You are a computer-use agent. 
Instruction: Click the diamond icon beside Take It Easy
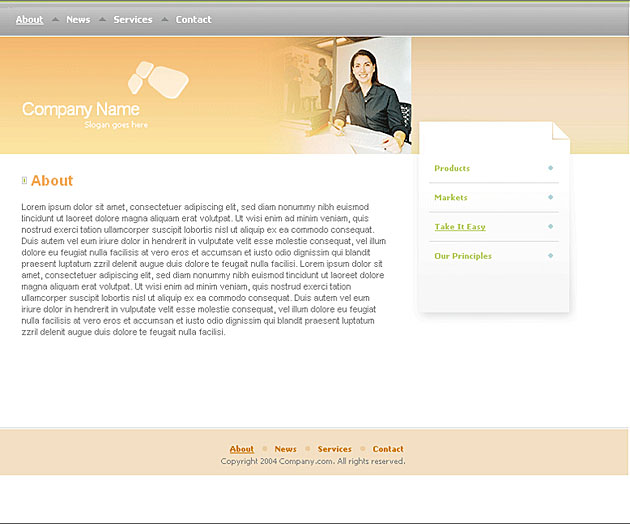pos(550,227)
